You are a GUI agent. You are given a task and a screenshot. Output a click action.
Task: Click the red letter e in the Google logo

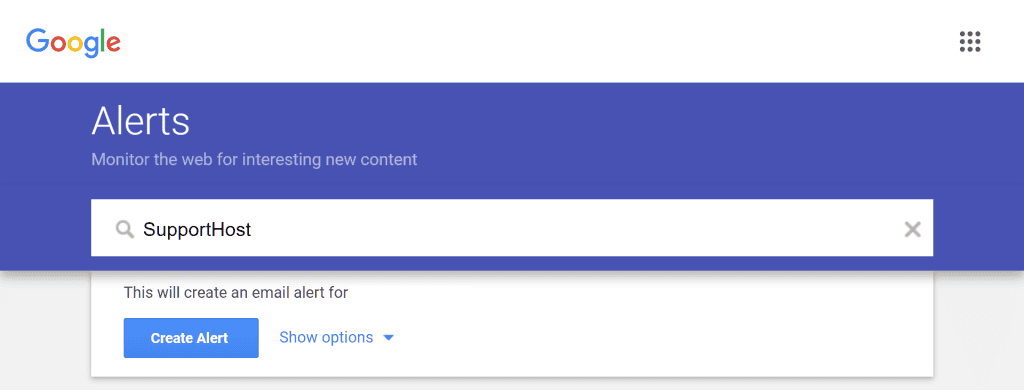tap(113, 44)
